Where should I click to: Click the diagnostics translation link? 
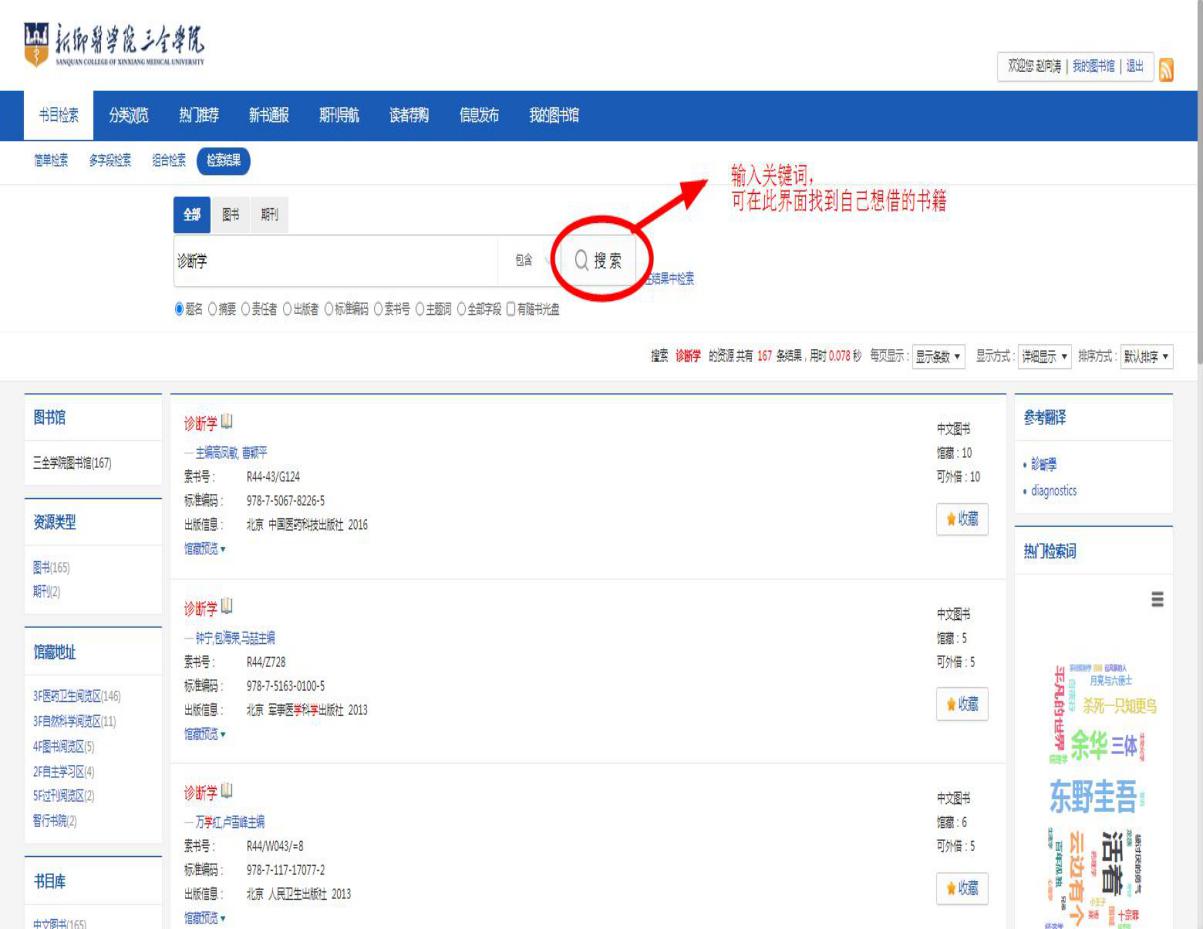pyautogui.click(x=1049, y=491)
